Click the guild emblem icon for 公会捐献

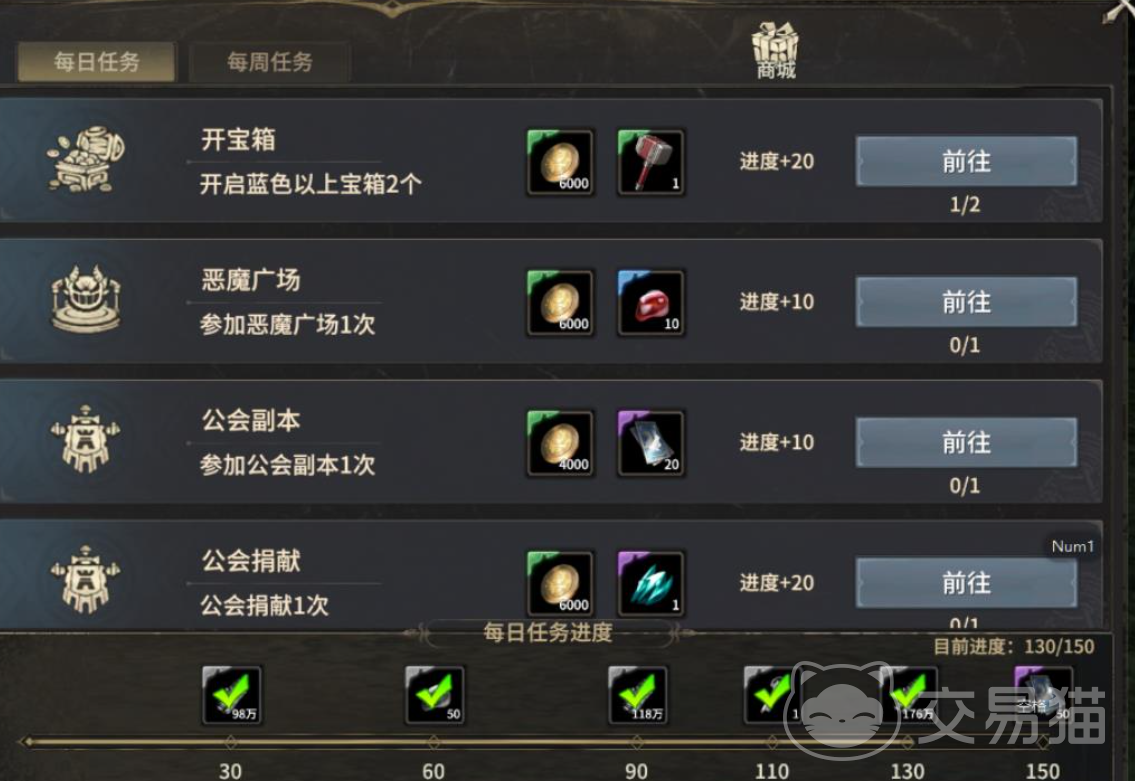[x=86, y=579]
